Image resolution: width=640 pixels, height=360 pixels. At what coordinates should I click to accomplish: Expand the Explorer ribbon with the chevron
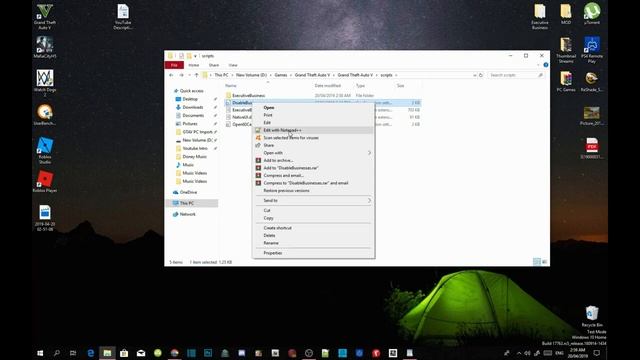click(x=538, y=65)
